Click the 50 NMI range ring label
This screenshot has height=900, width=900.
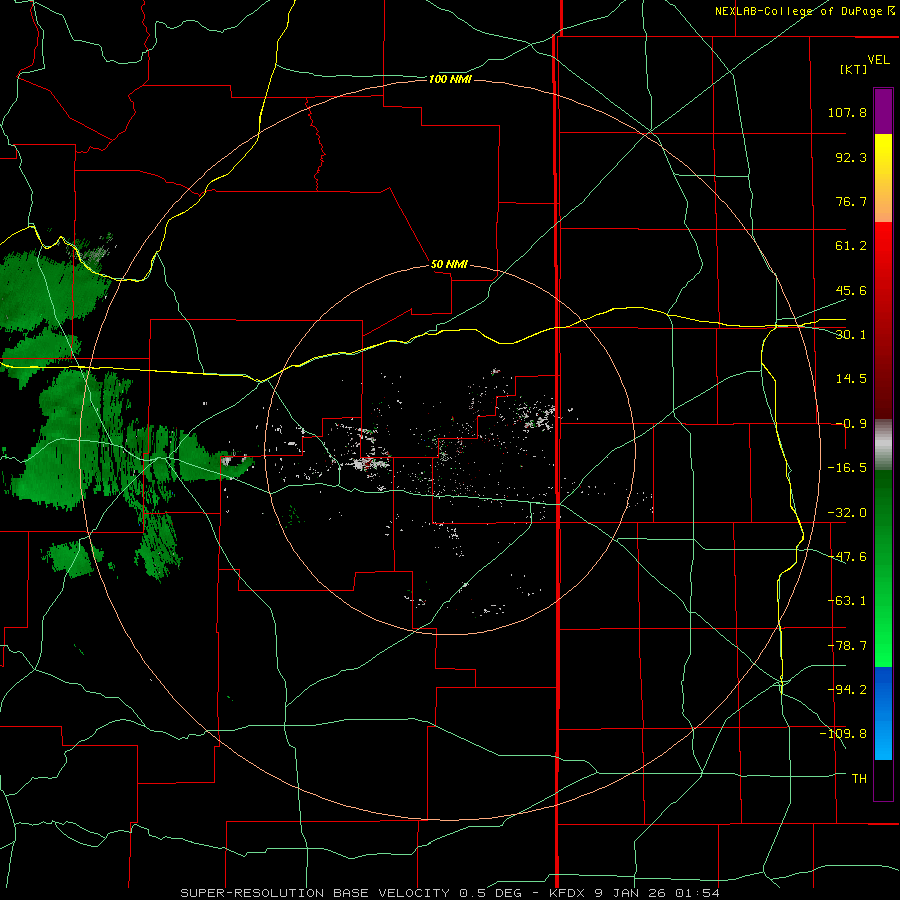click(449, 264)
